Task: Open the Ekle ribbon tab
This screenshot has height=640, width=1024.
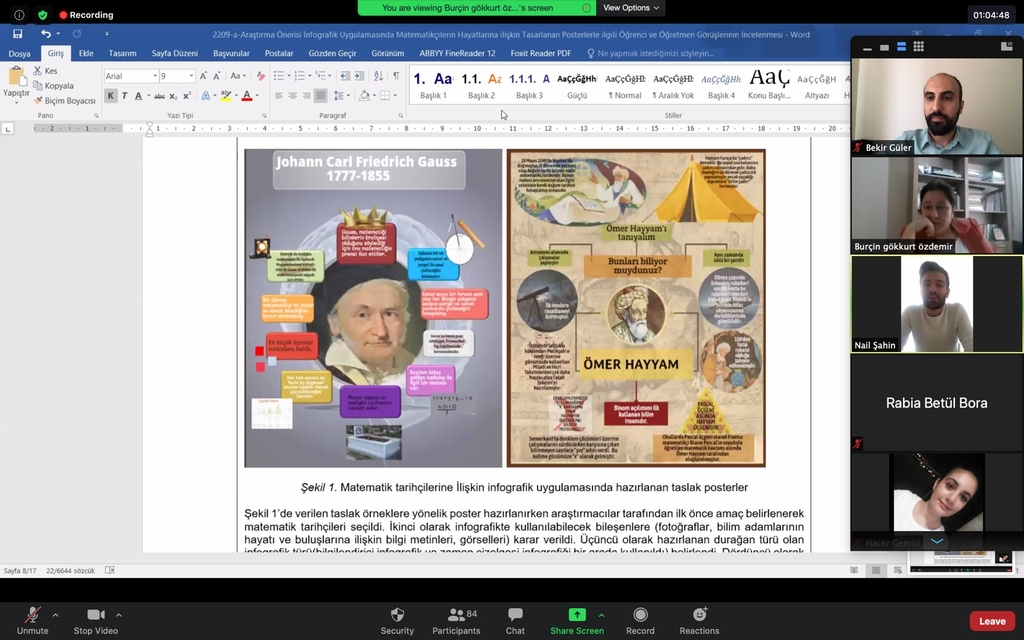Action: tap(86, 53)
